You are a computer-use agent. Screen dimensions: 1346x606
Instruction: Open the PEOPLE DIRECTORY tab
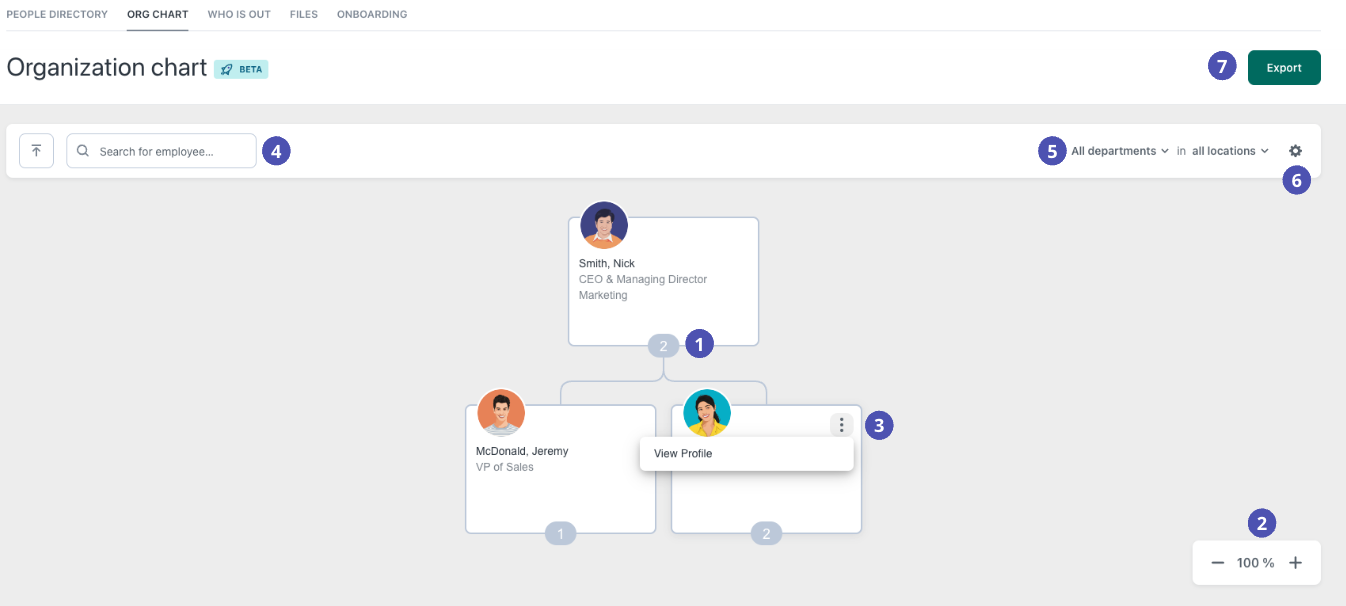coord(57,14)
